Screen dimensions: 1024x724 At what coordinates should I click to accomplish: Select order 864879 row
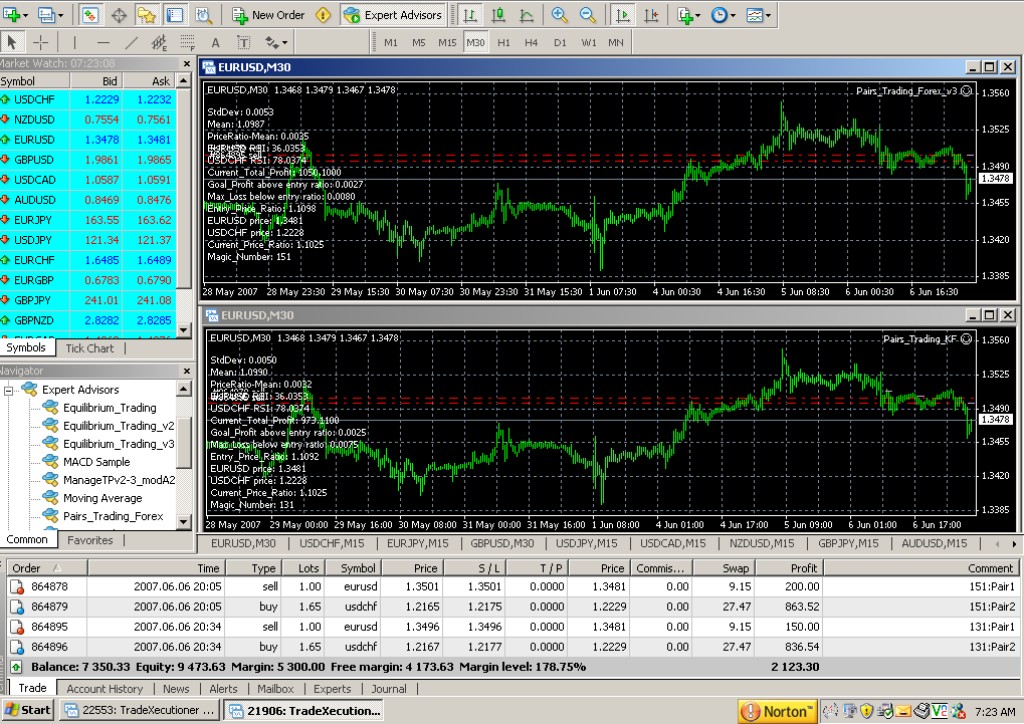tap(512, 606)
